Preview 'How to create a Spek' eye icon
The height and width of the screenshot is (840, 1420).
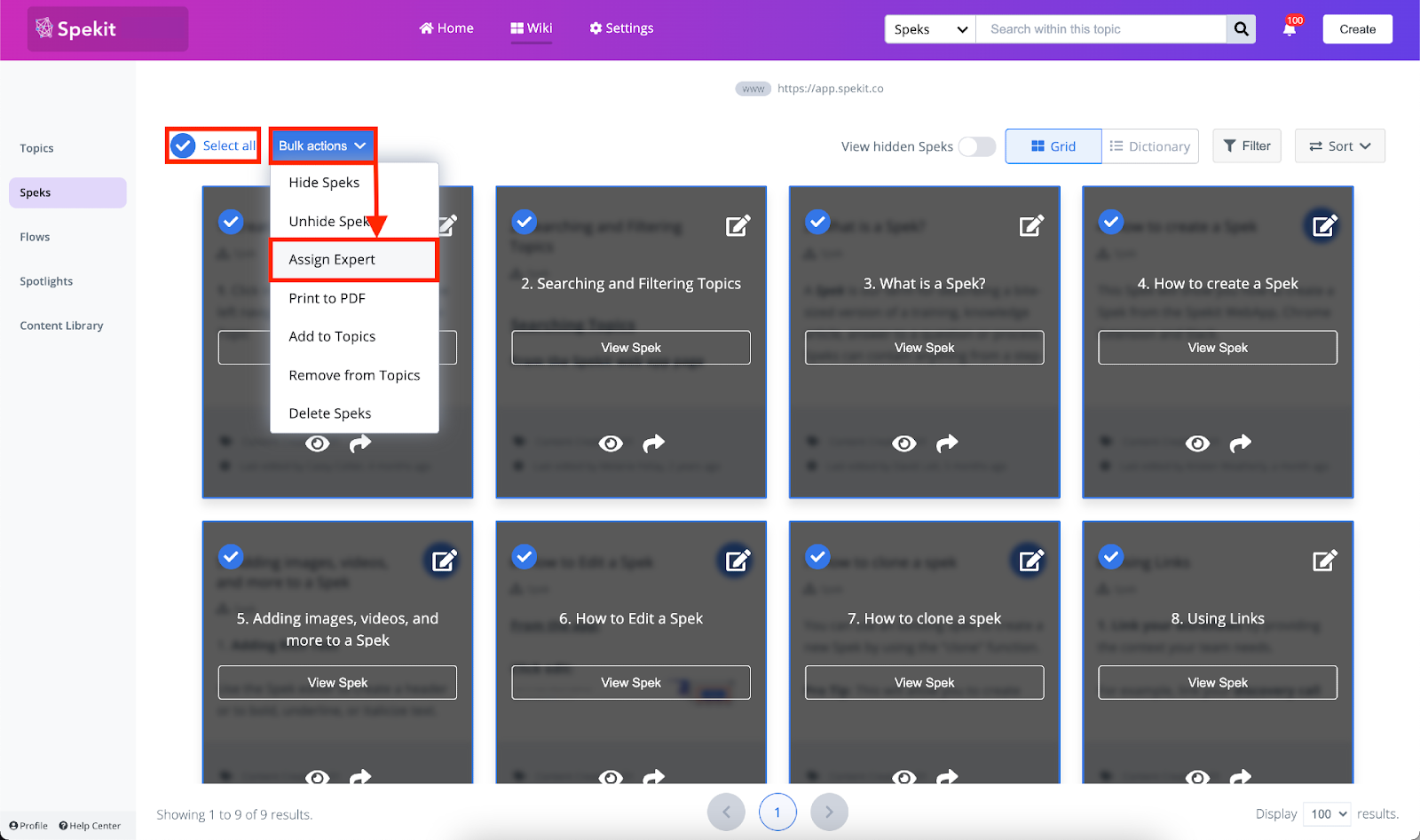click(1197, 443)
